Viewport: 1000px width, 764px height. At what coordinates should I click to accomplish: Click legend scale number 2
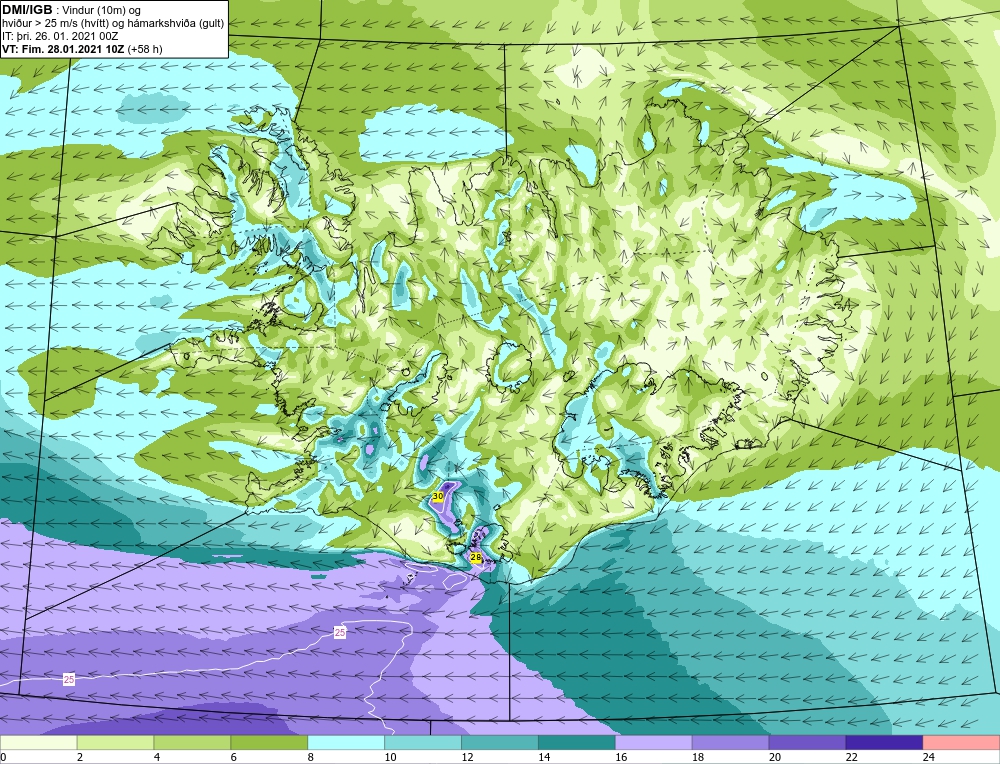(80, 757)
